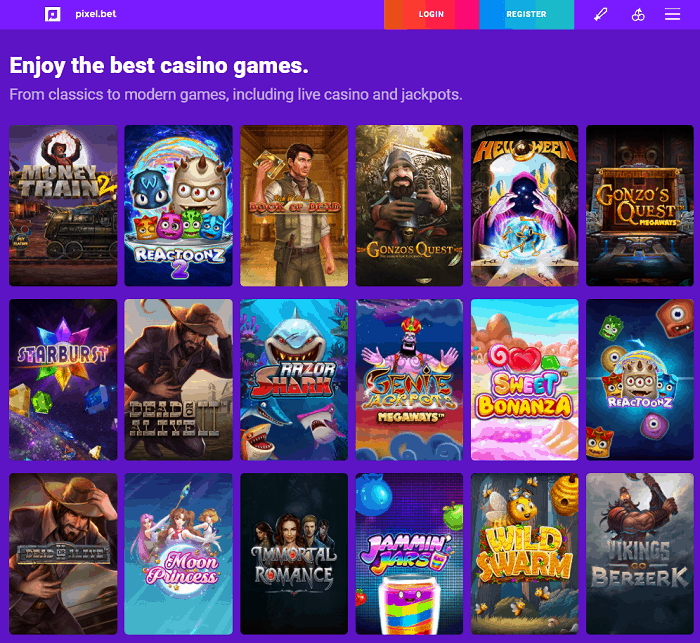Launch Reactoonz 2 game tile
700x643 pixels.
pyautogui.click(x=178, y=205)
